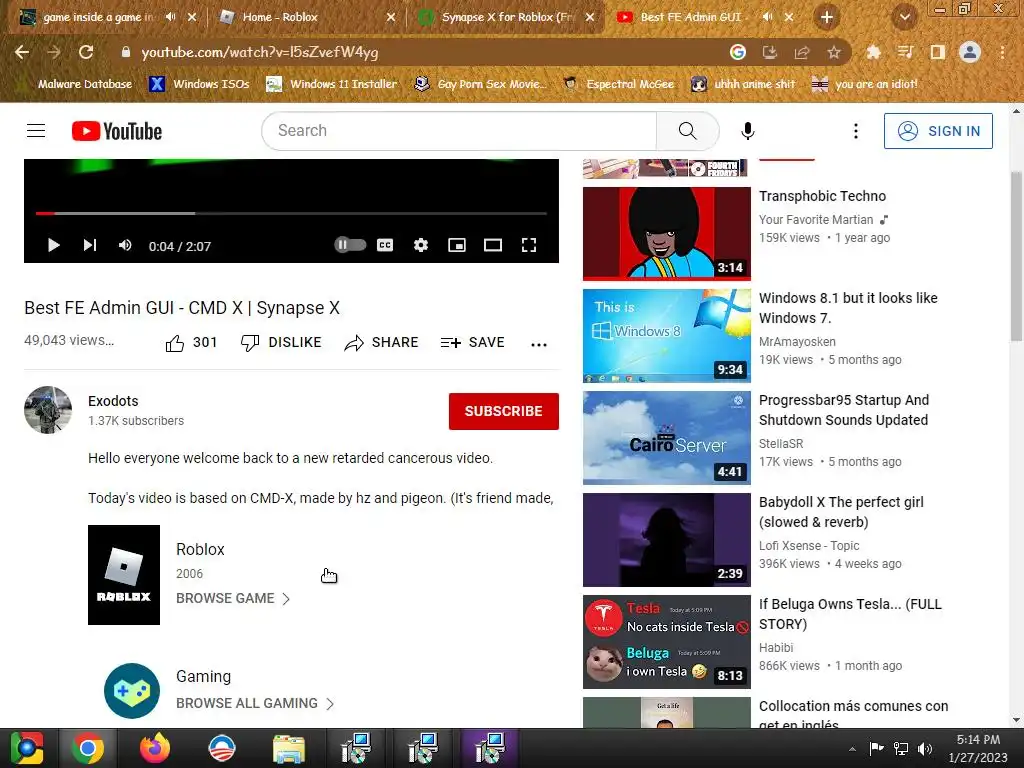Bookmark this page with star icon
The height and width of the screenshot is (768, 1024).
pos(834,52)
